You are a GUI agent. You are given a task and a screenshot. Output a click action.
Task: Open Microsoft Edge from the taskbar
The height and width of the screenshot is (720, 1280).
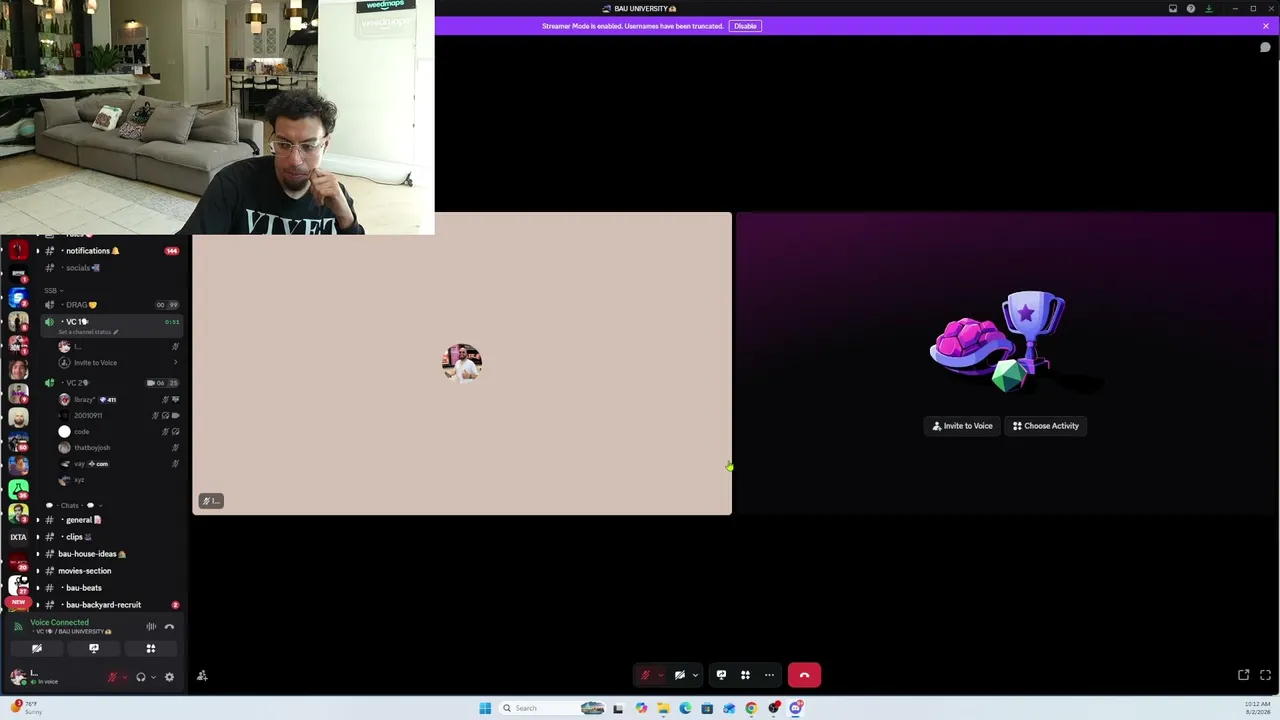(685, 708)
